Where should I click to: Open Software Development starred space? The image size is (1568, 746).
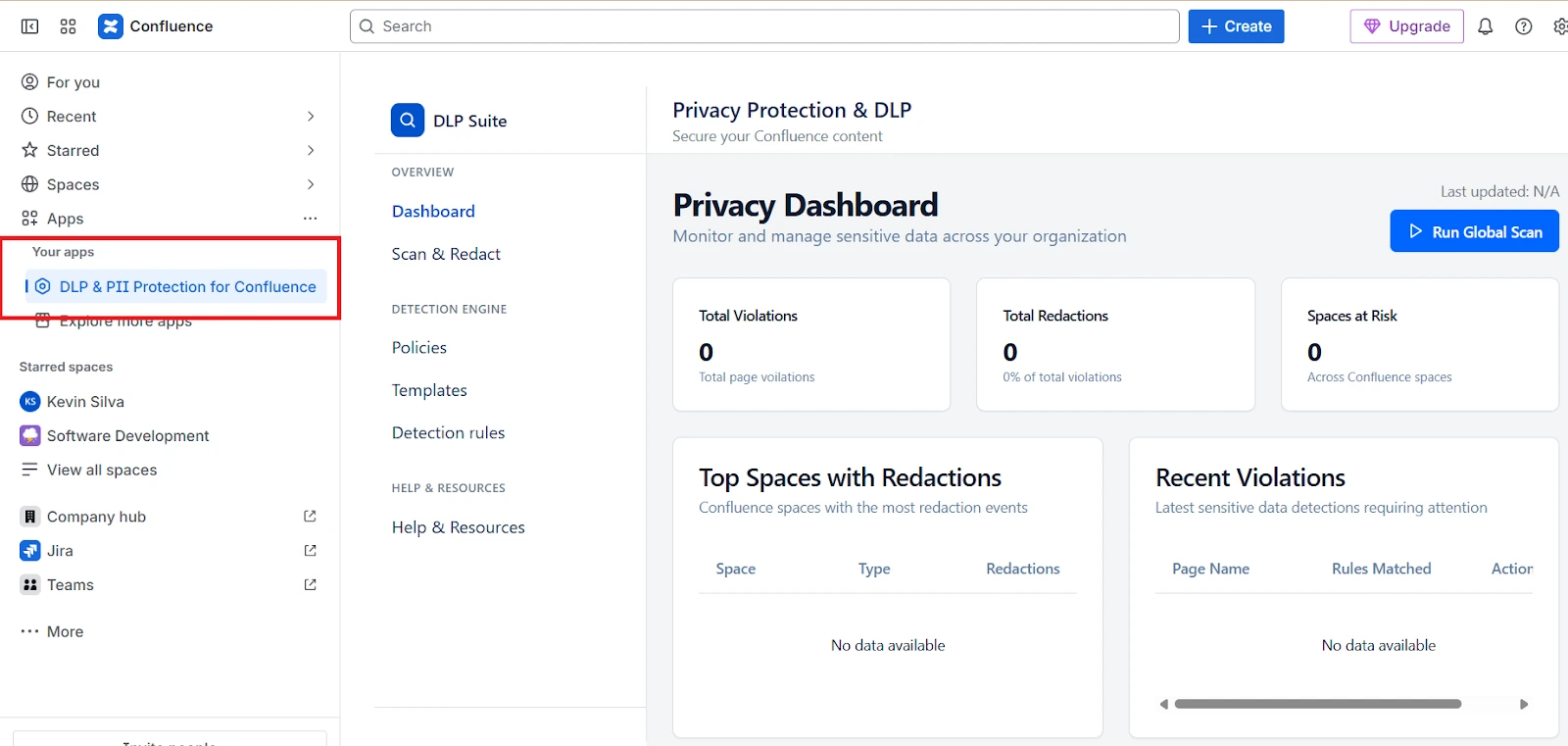click(x=127, y=435)
